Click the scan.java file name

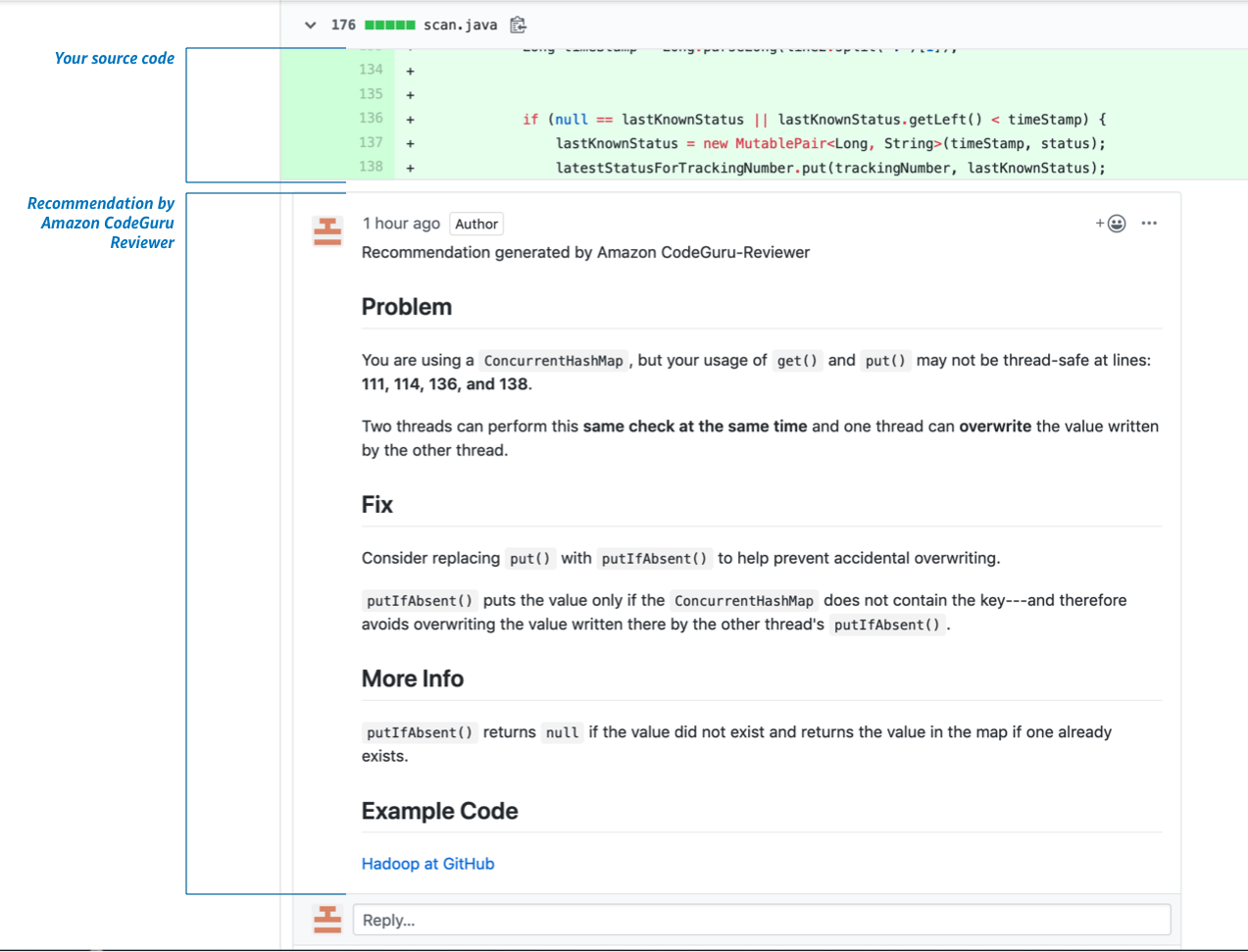click(x=460, y=25)
